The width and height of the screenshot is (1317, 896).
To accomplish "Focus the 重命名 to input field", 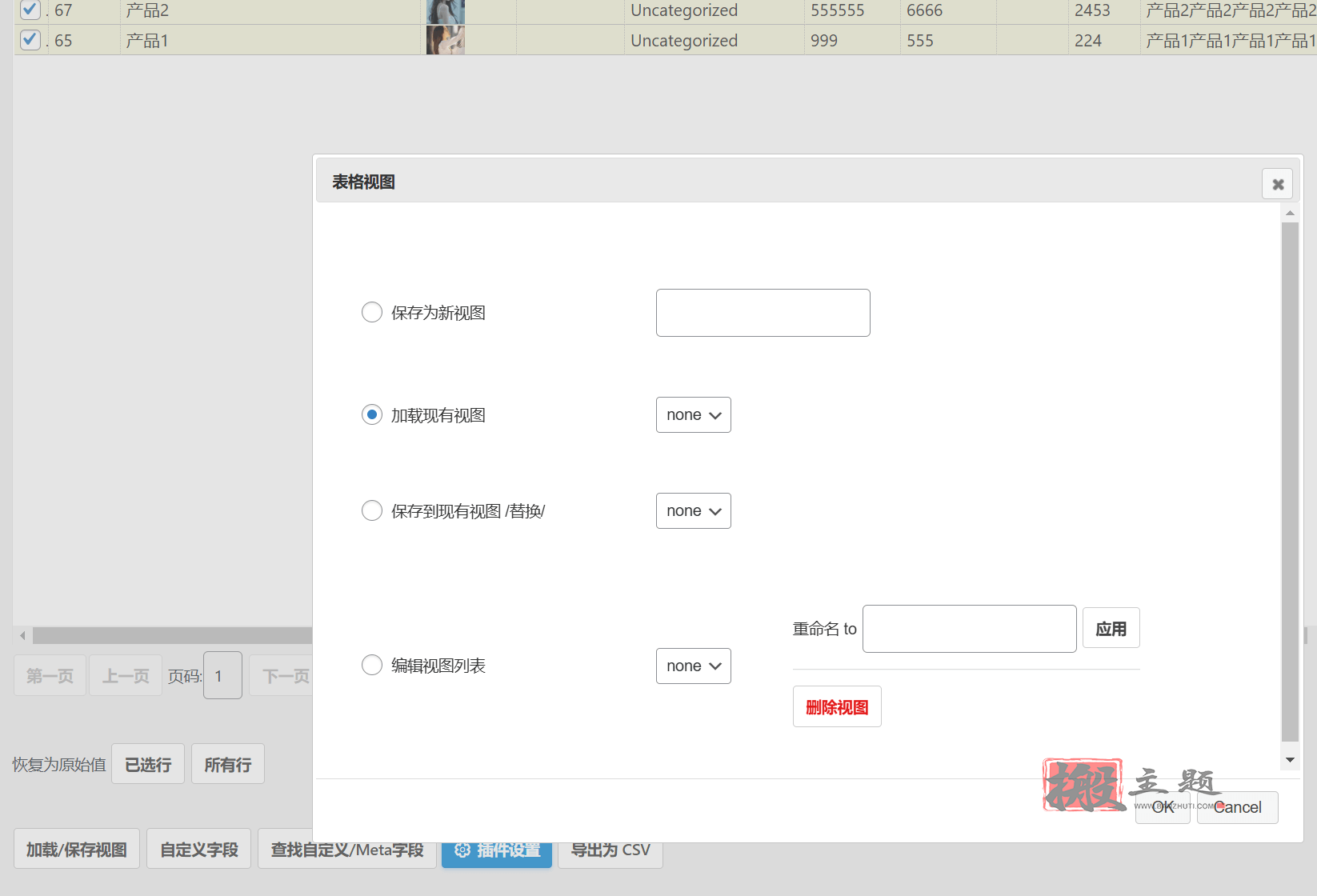I will (x=970, y=629).
